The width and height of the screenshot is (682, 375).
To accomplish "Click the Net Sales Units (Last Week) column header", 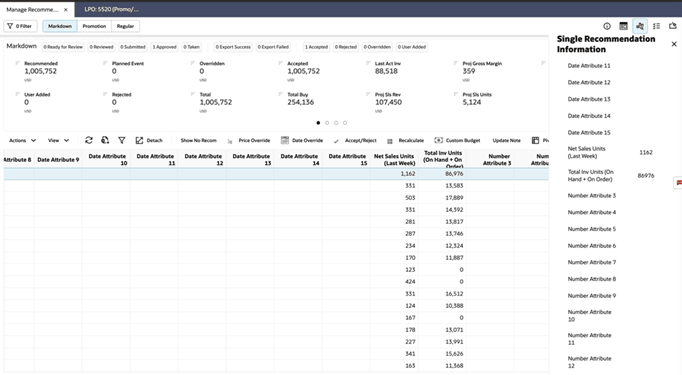I will click(394, 159).
